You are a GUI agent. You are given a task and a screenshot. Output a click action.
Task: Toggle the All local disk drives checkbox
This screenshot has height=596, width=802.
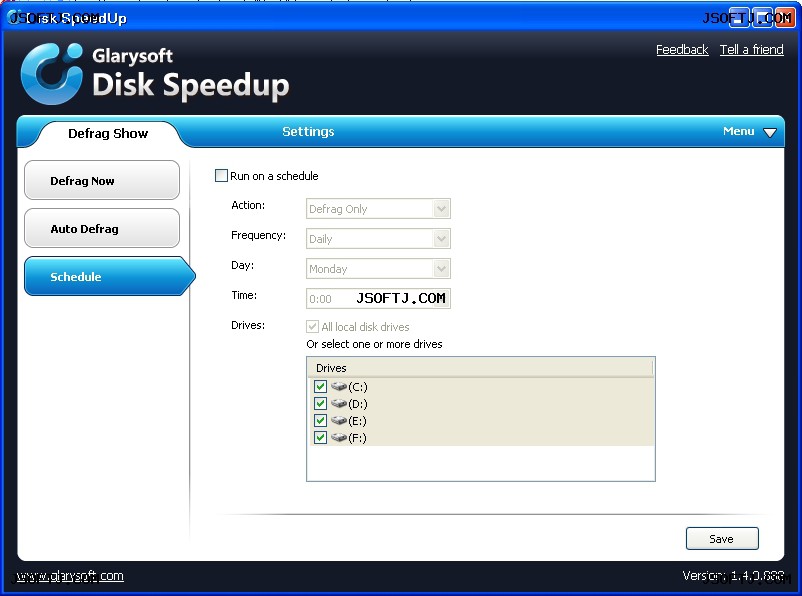(313, 326)
